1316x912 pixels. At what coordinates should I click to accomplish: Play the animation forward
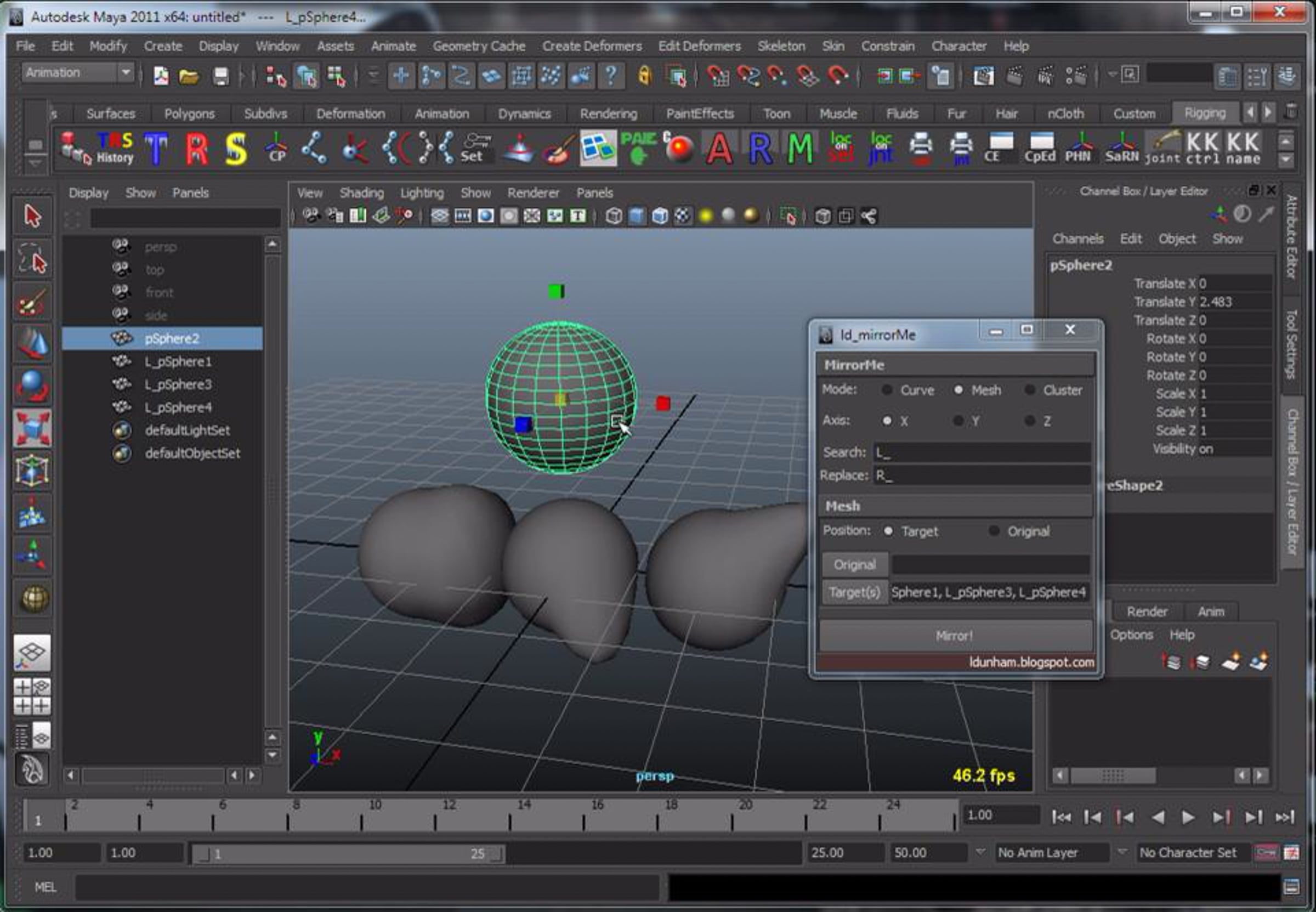tap(1189, 817)
